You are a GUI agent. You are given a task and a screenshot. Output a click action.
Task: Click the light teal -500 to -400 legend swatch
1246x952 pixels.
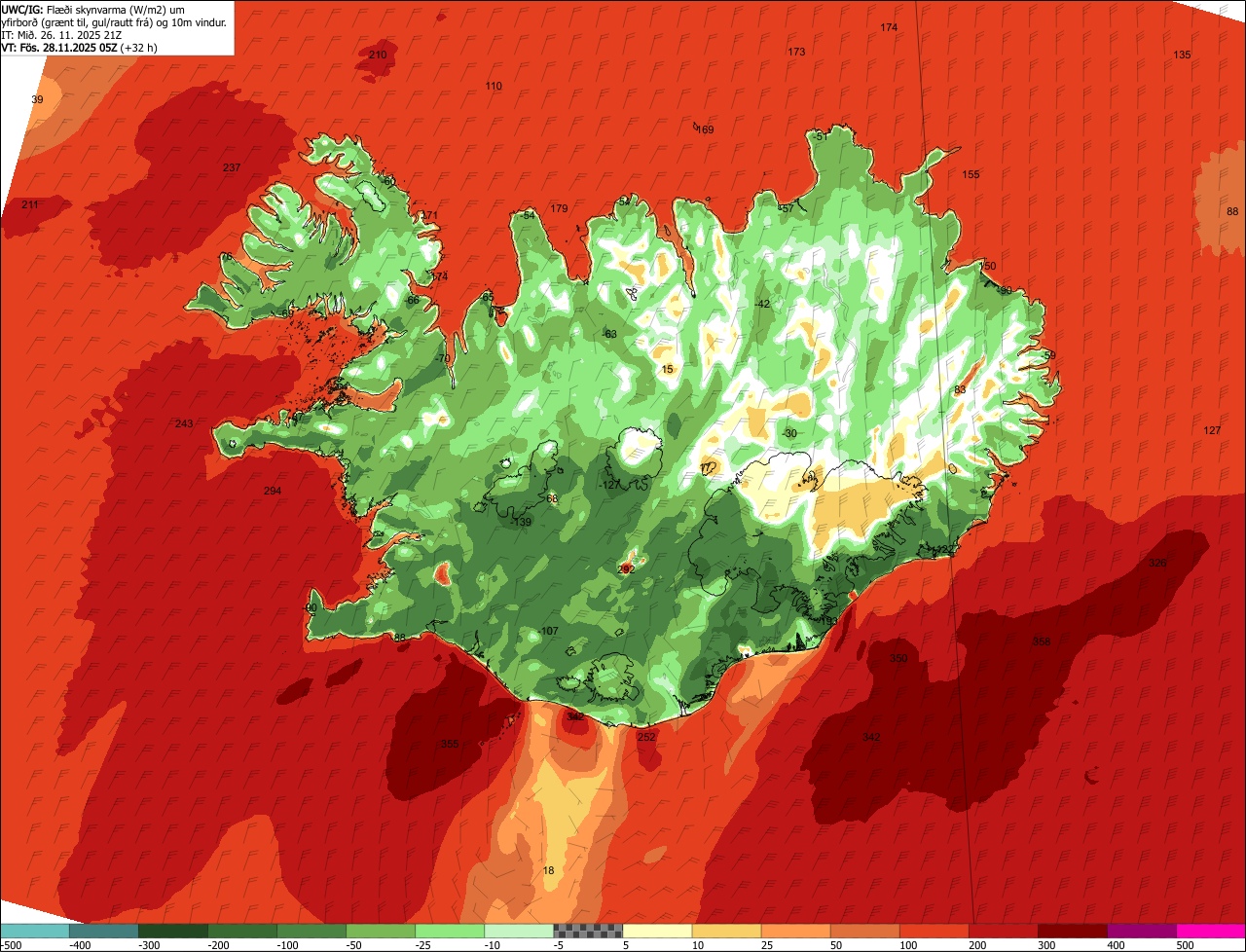pos(35,931)
